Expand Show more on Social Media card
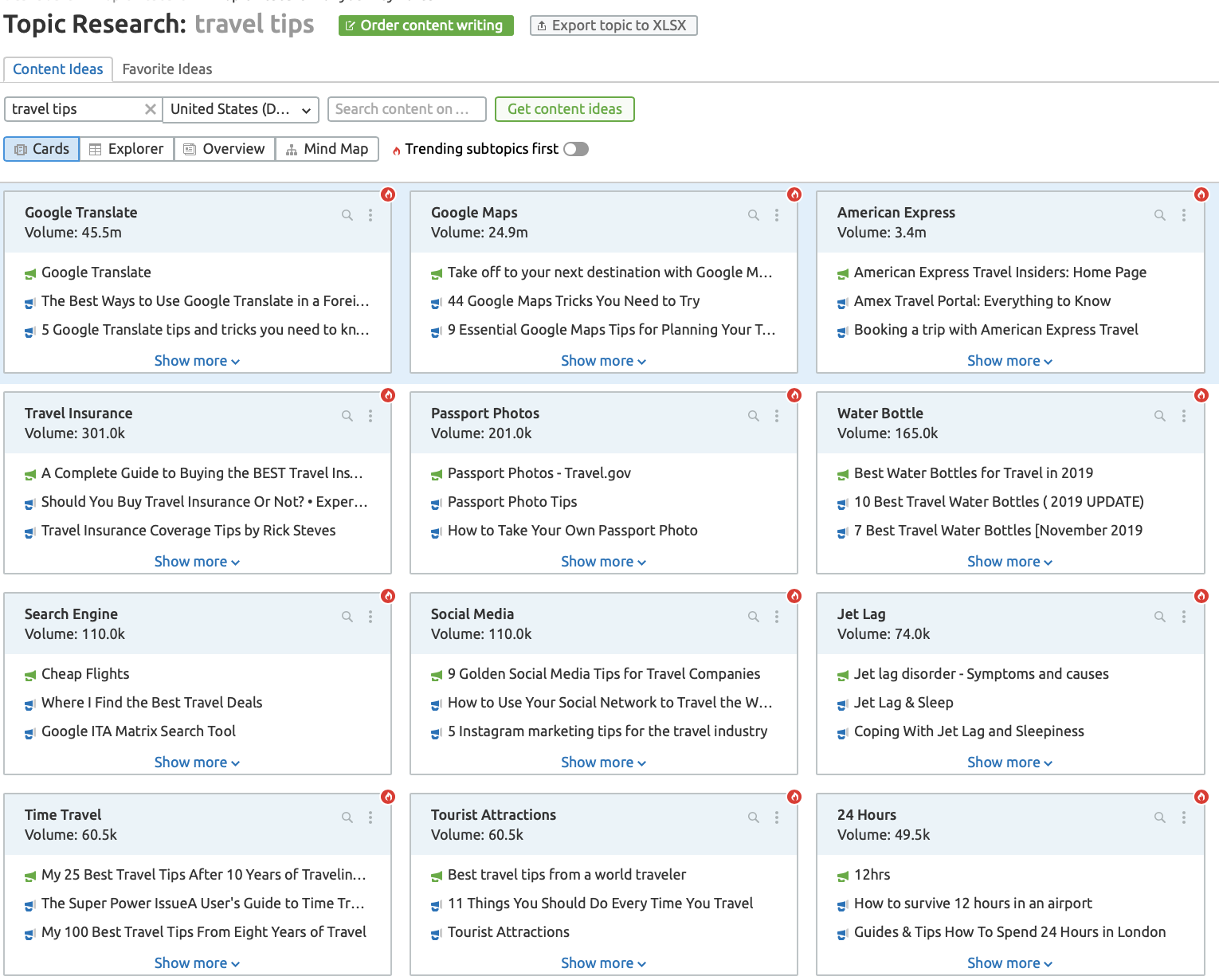The height and width of the screenshot is (980, 1219). coord(603,762)
